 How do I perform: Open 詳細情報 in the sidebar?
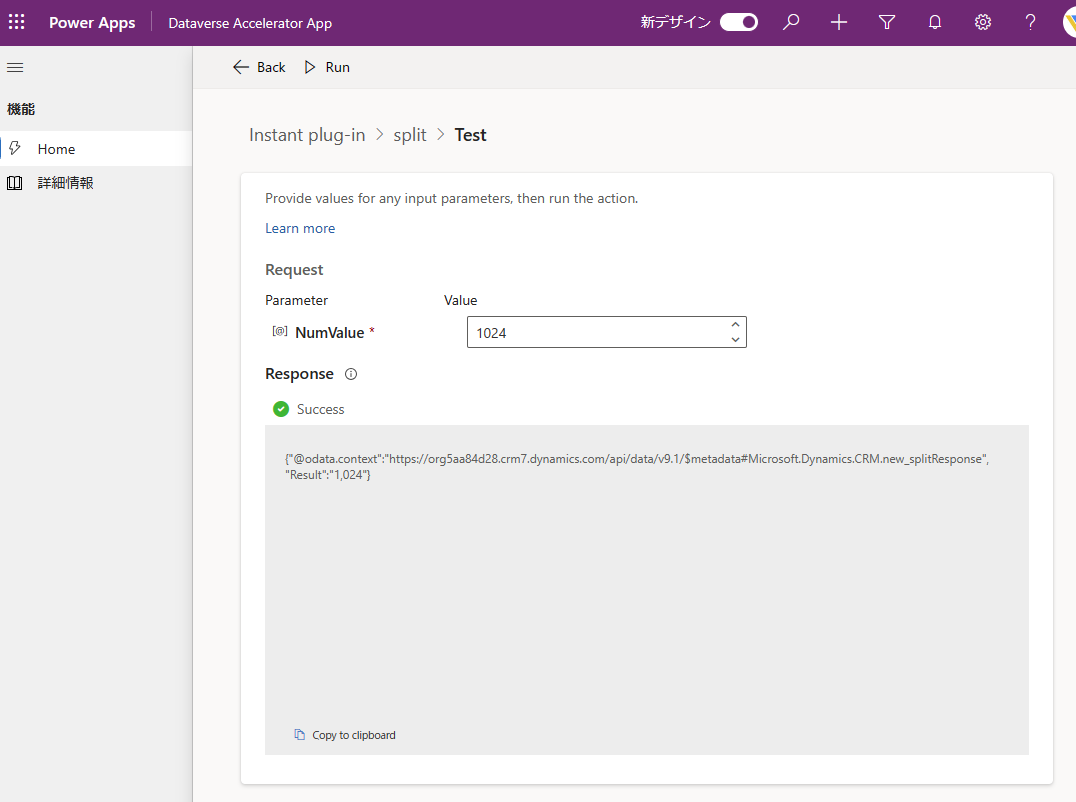pyautogui.click(x=65, y=183)
